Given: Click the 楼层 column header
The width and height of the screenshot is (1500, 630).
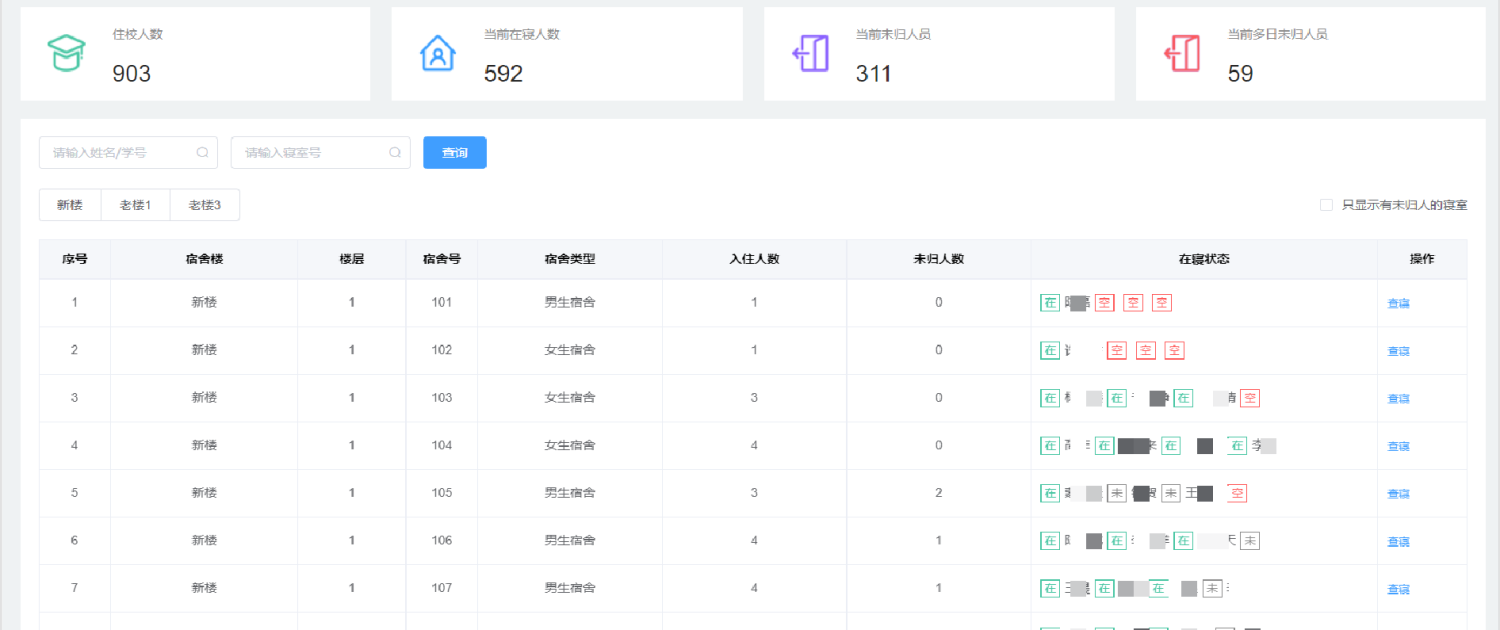Looking at the screenshot, I should click(x=352, y=259).
